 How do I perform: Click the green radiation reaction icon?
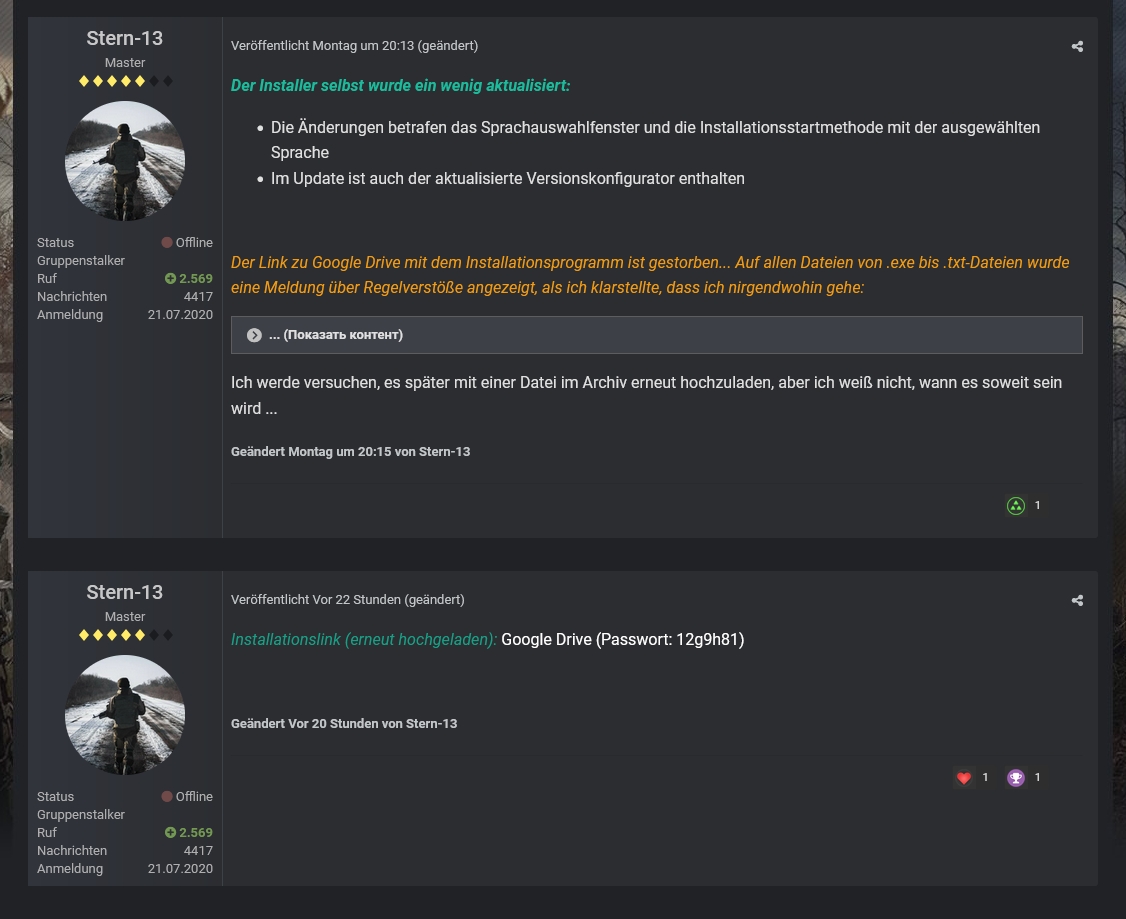click(1016, 506)
